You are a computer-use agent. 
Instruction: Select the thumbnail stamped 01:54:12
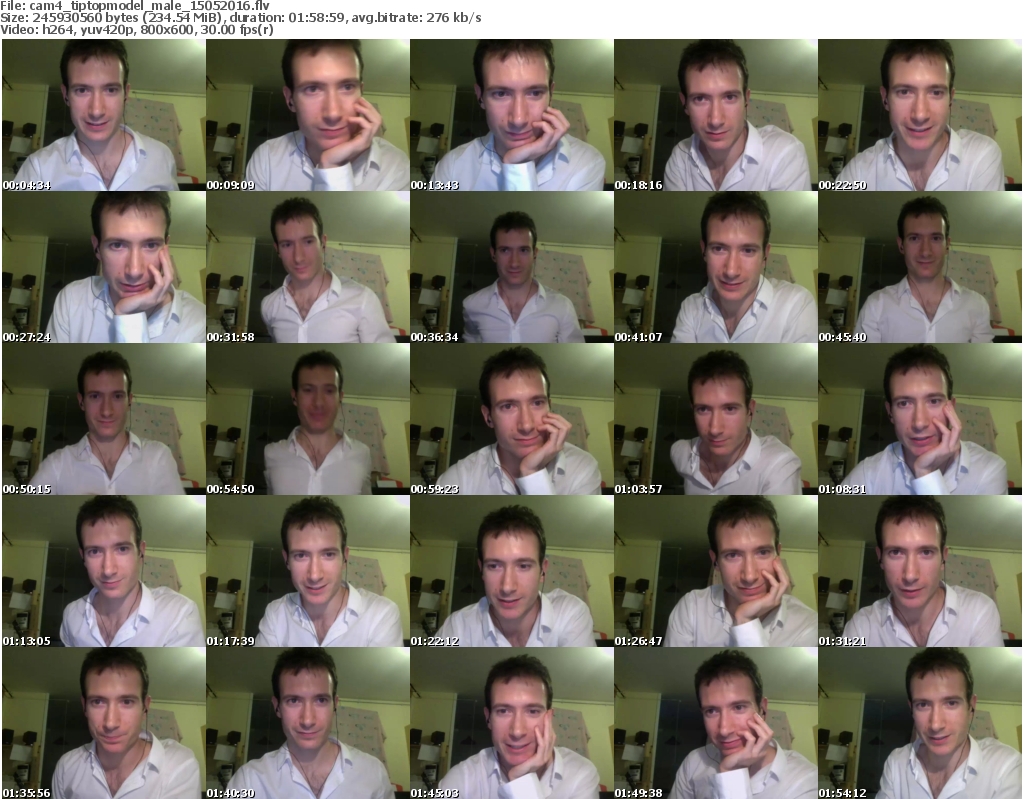pyautogui.click(x=920, y=723)
